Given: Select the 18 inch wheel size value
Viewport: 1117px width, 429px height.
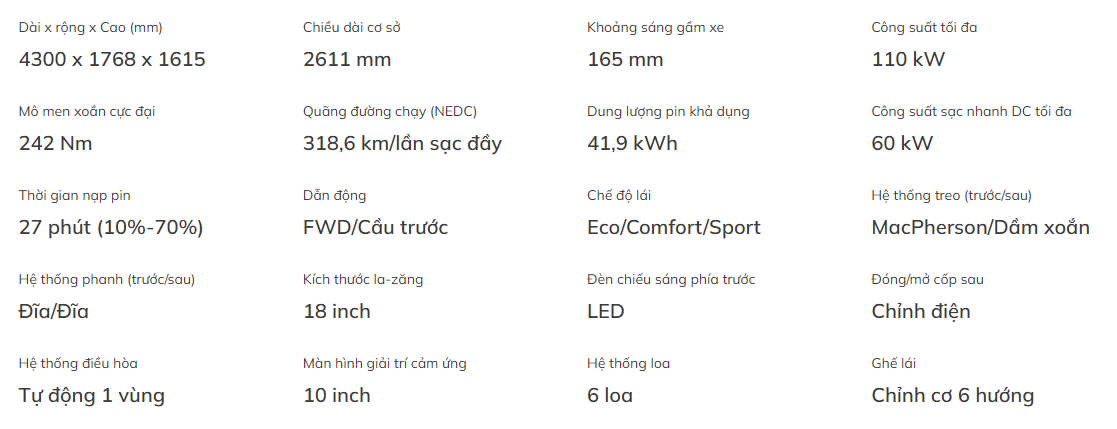Looking at the screenshot, I should [x=337, y=311].
